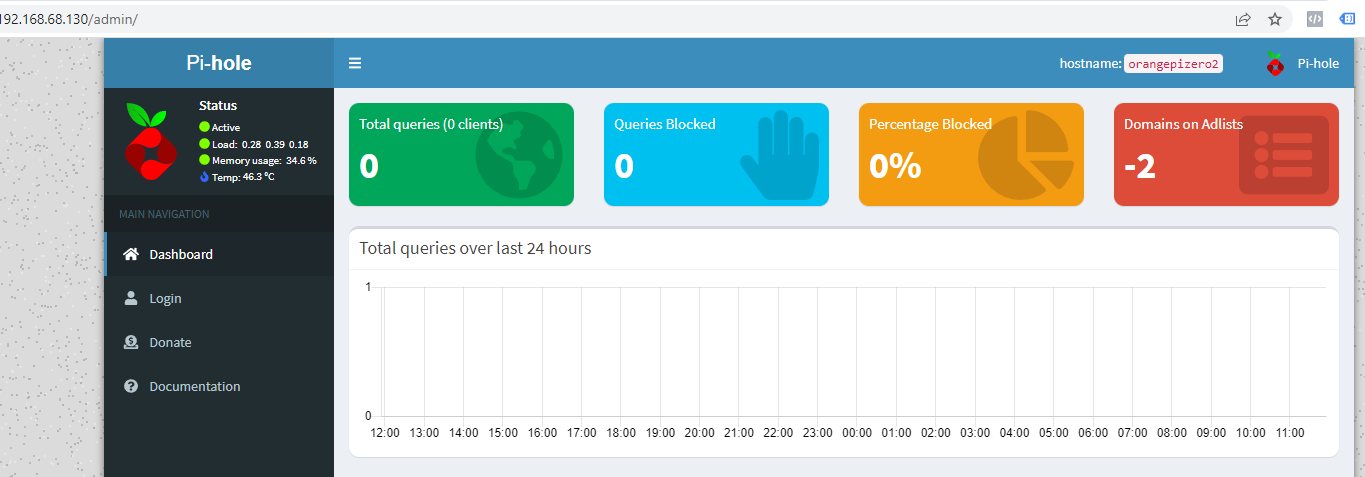Image resolution: width=1365 pixels, height=477 pixels.
Task: Open the red Domains on Adlists card
Action: [x=1226, y=154]
